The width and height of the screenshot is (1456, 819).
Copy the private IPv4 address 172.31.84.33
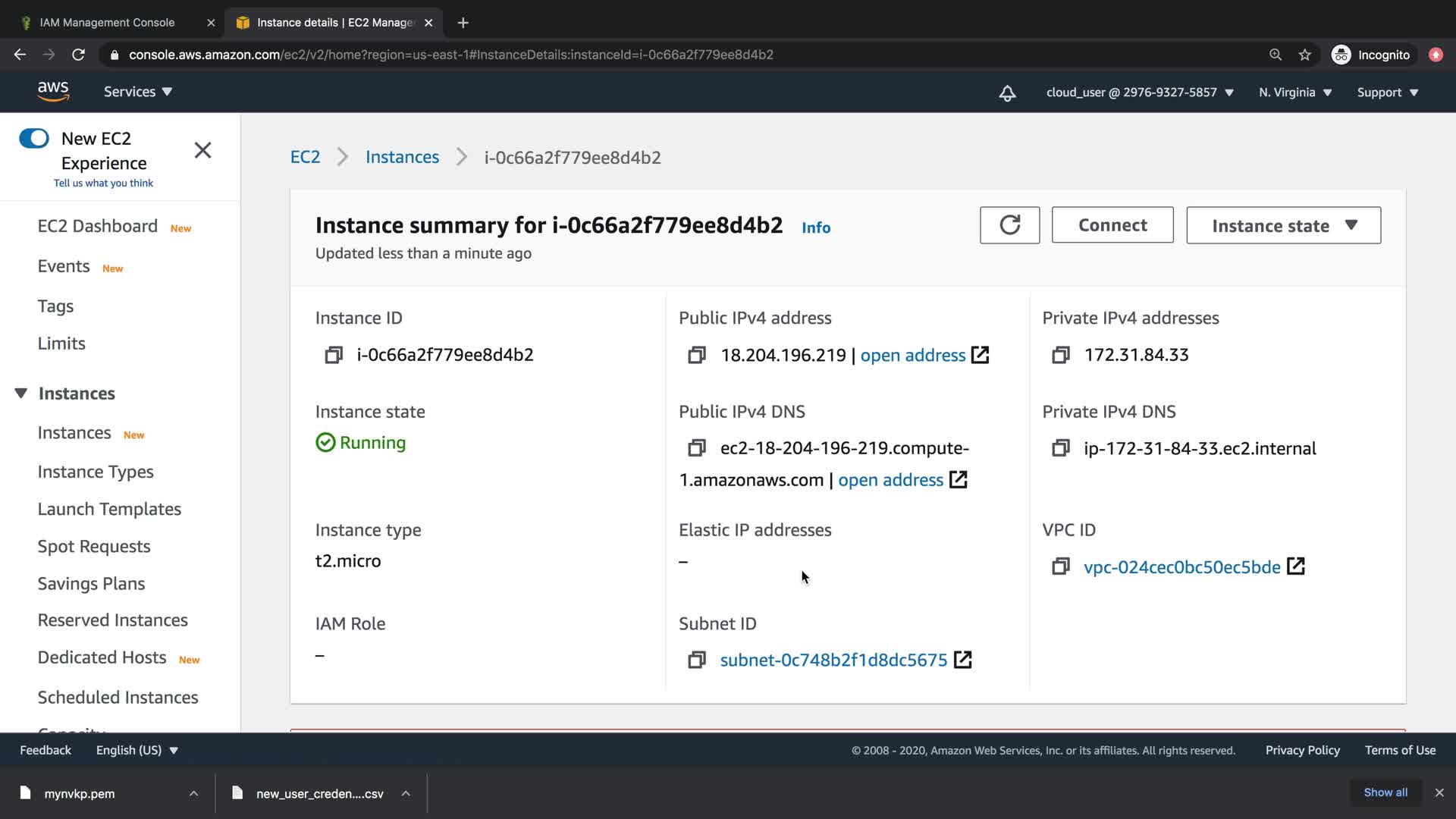[1060, 355]
